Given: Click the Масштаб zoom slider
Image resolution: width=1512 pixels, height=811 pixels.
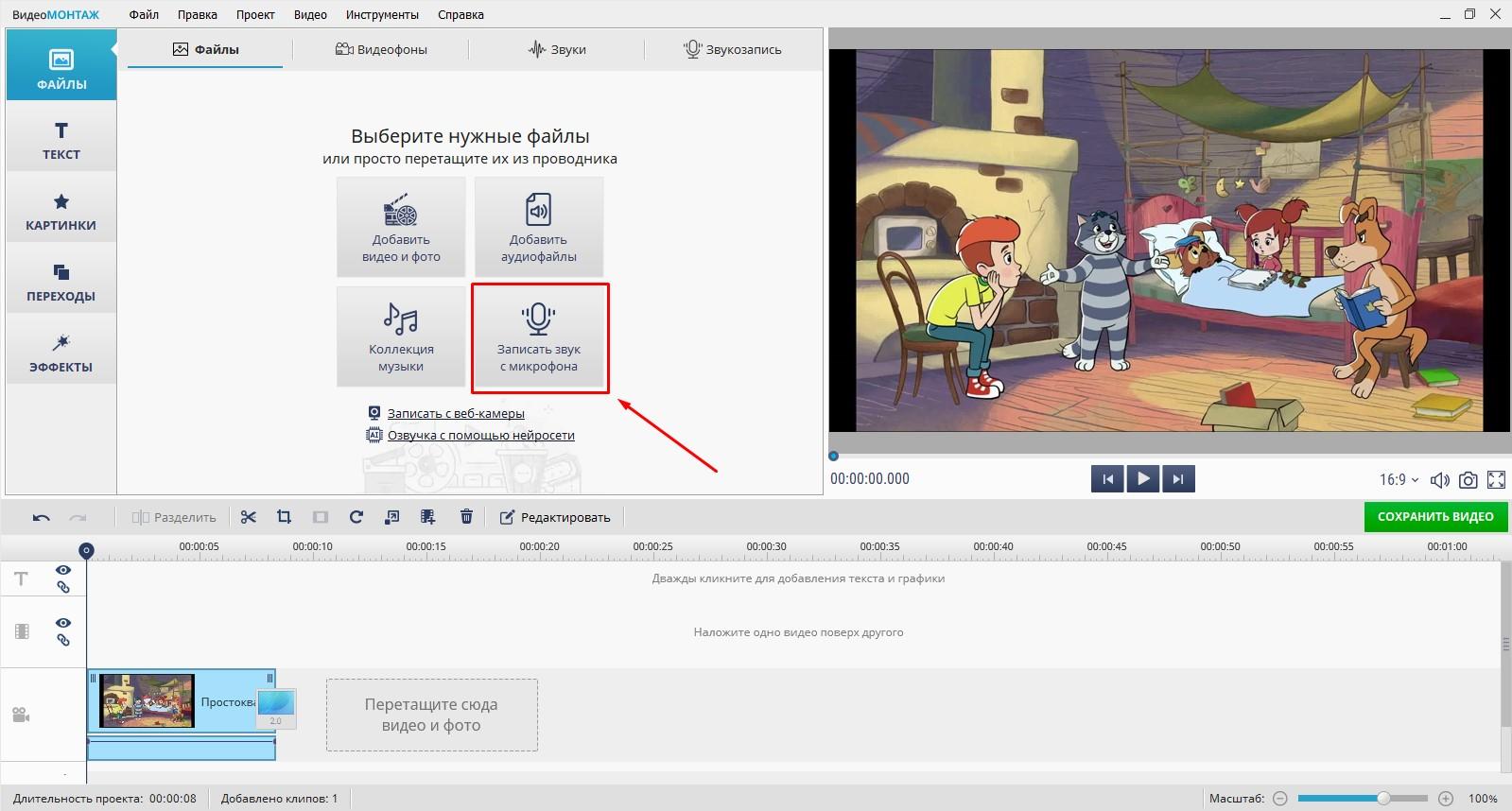Looking at the screenshot, I should (1363, 799).
